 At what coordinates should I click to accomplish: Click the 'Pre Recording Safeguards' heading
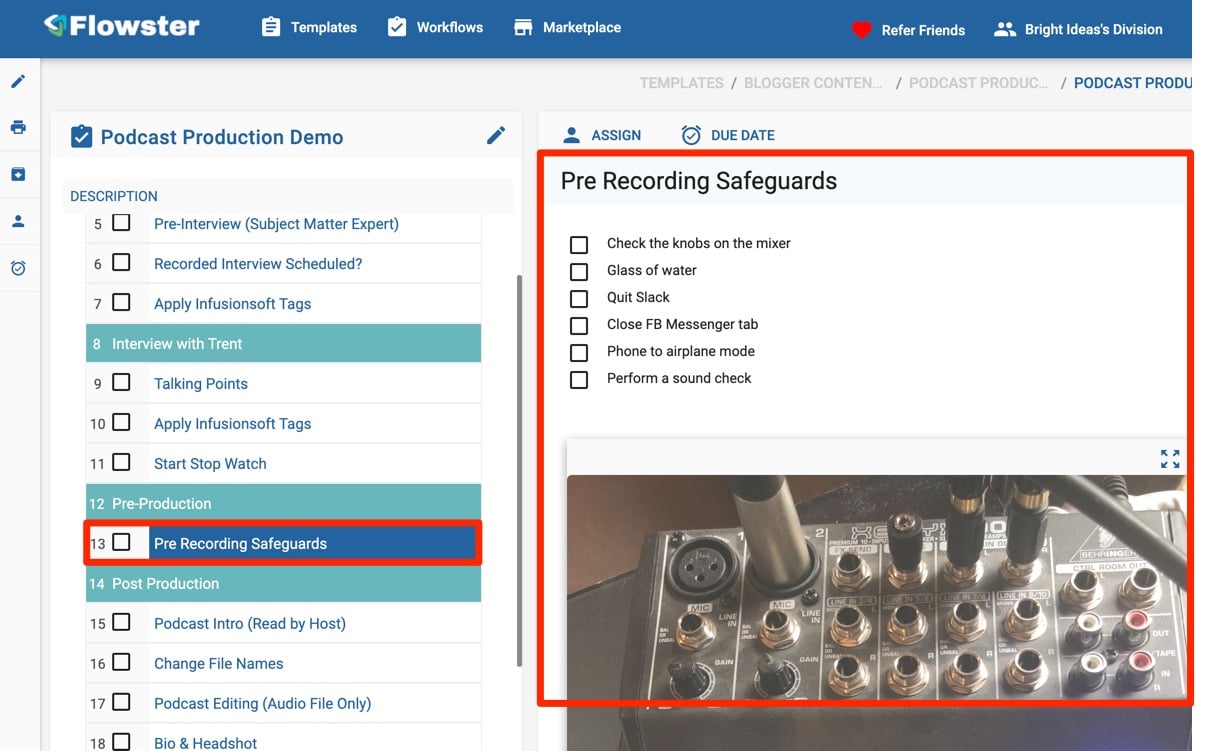pos(699,181)
